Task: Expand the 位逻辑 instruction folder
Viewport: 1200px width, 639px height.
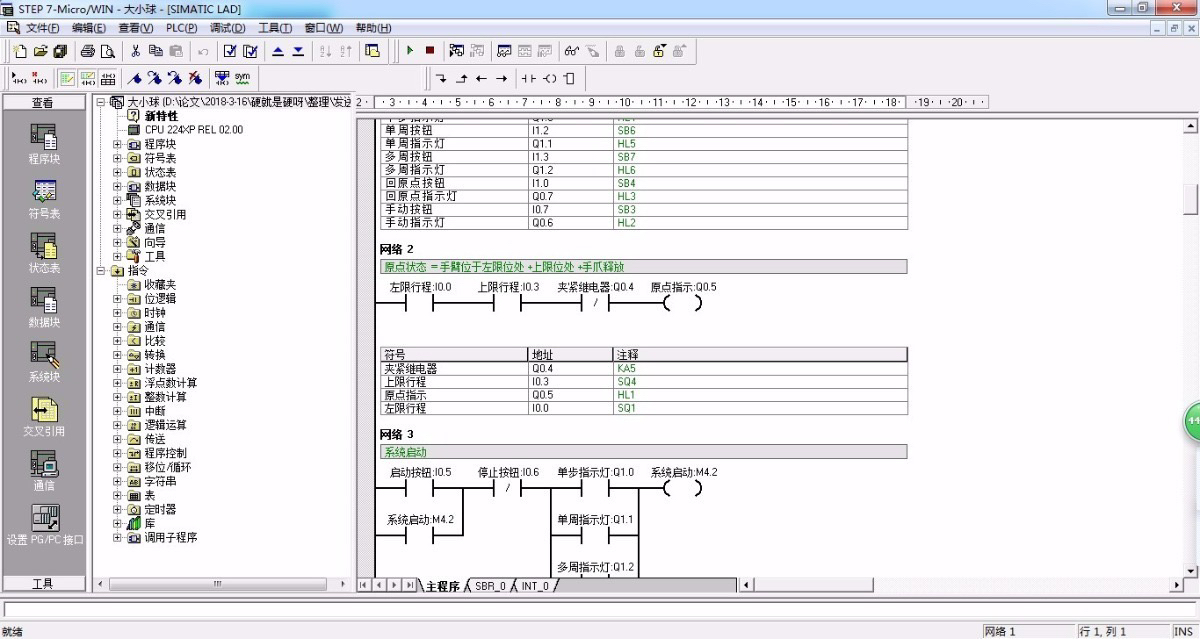Action: (117, 298)
